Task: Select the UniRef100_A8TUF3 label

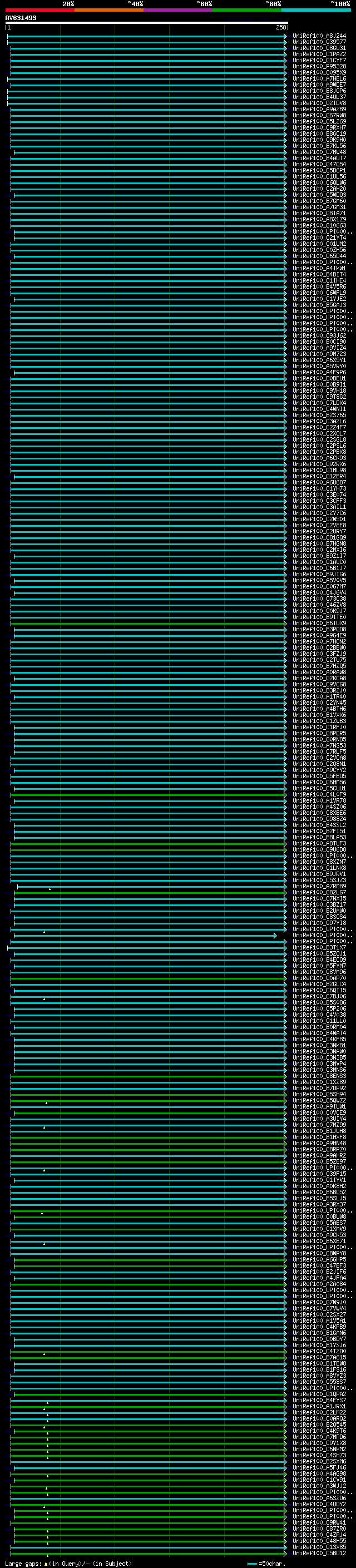Action: [x=319, y=843]
